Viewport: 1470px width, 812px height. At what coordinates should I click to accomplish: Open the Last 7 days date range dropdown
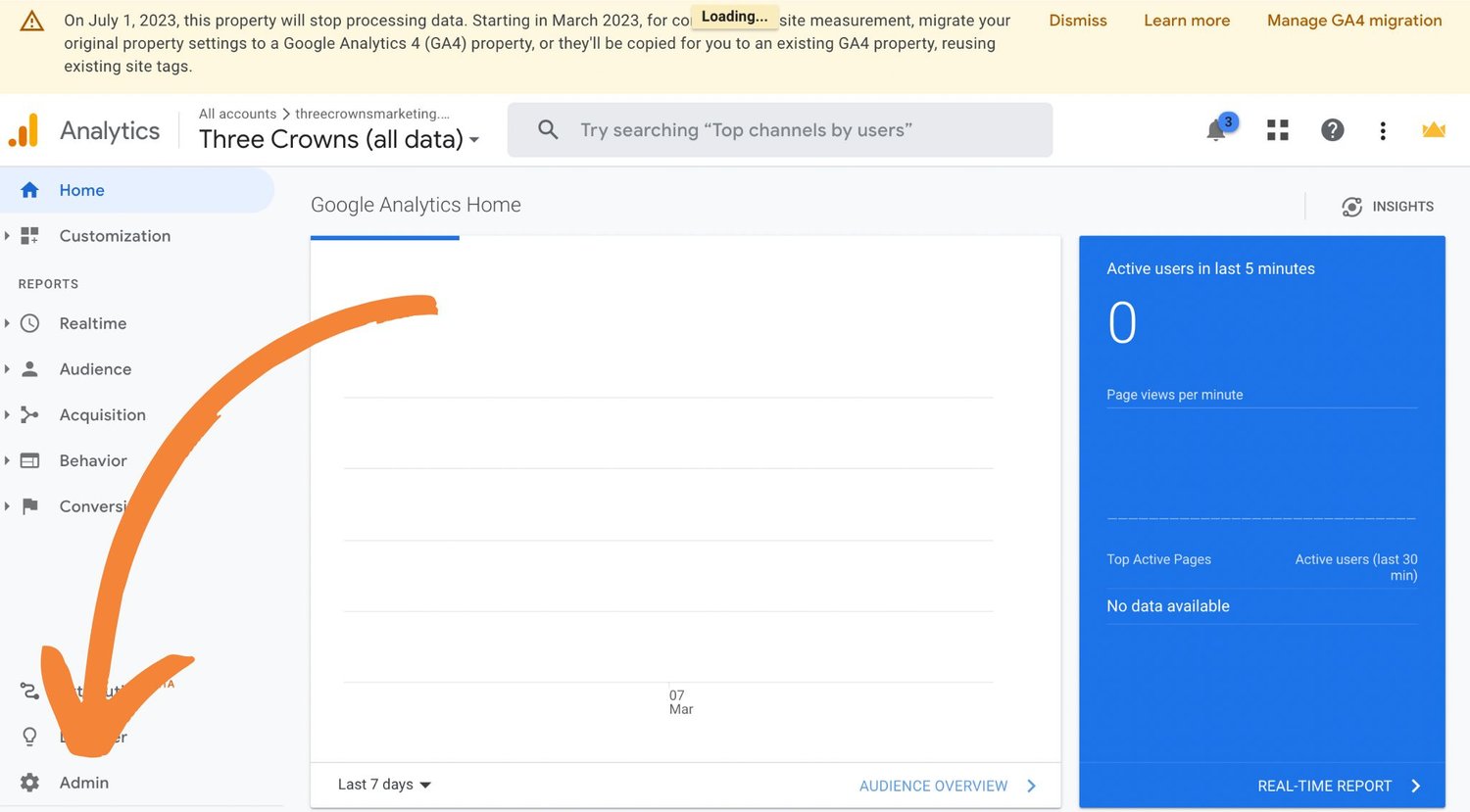(384, 785)
